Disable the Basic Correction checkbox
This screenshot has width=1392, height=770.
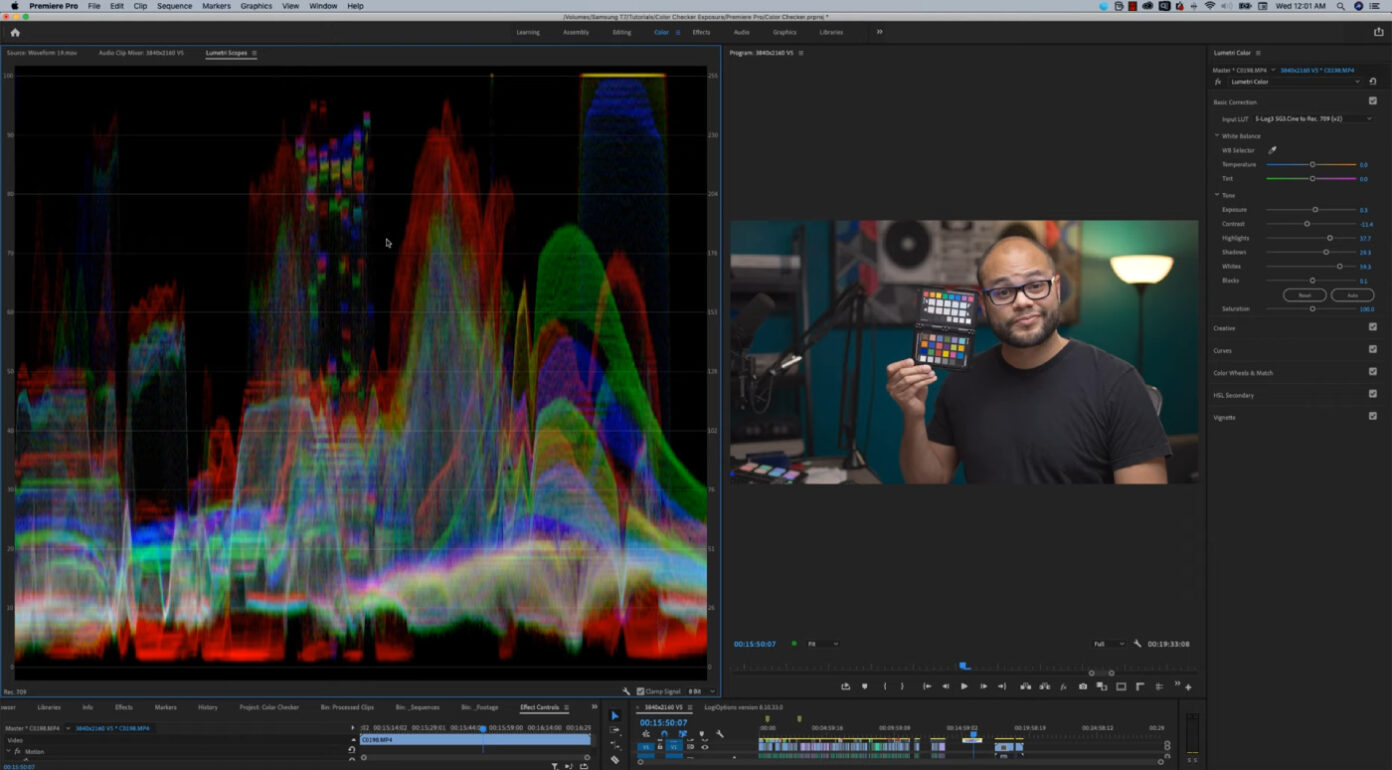pos(1374,100)
